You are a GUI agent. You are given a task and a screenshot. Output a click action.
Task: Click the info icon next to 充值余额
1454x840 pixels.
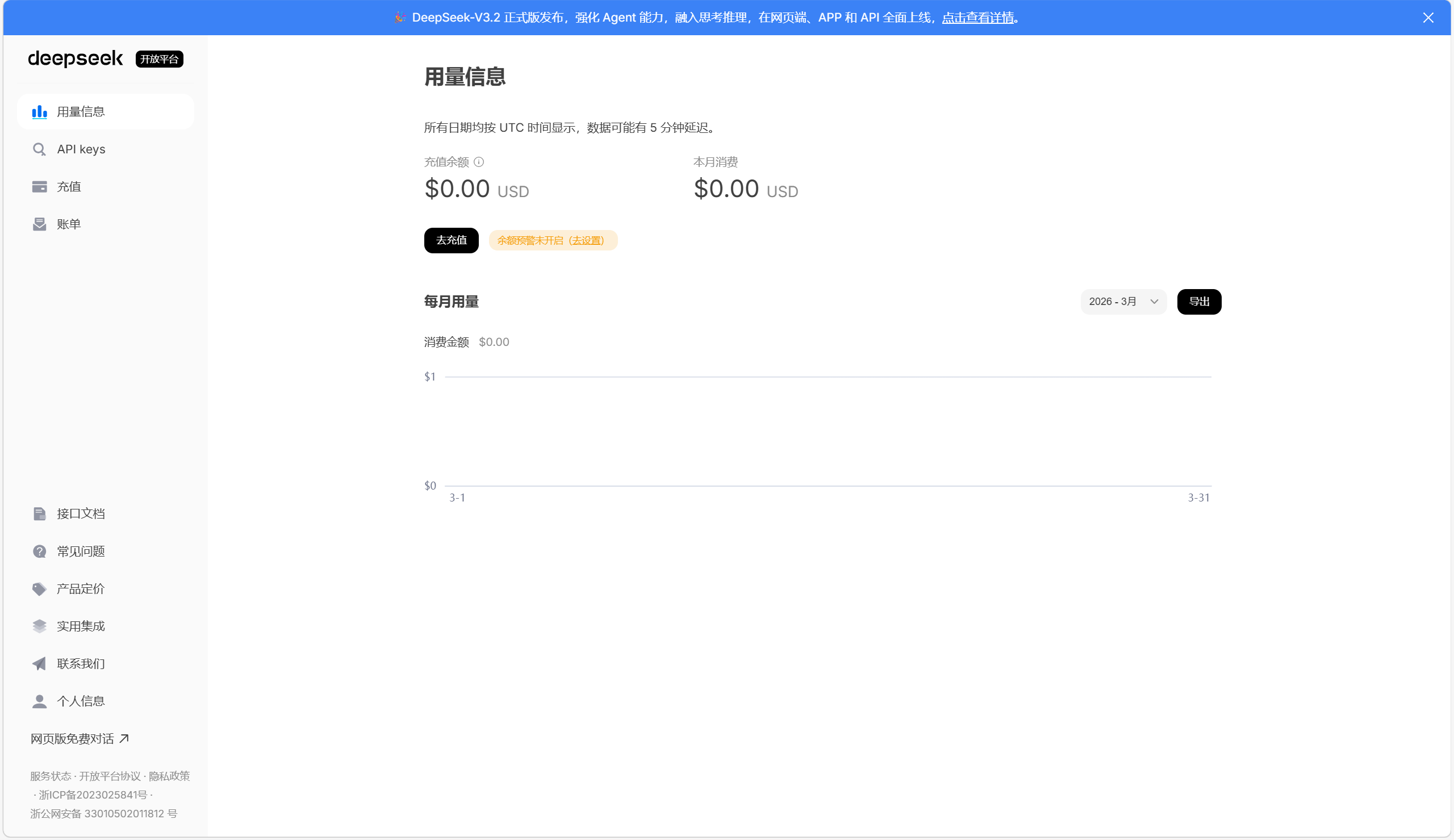coord(479,162)
